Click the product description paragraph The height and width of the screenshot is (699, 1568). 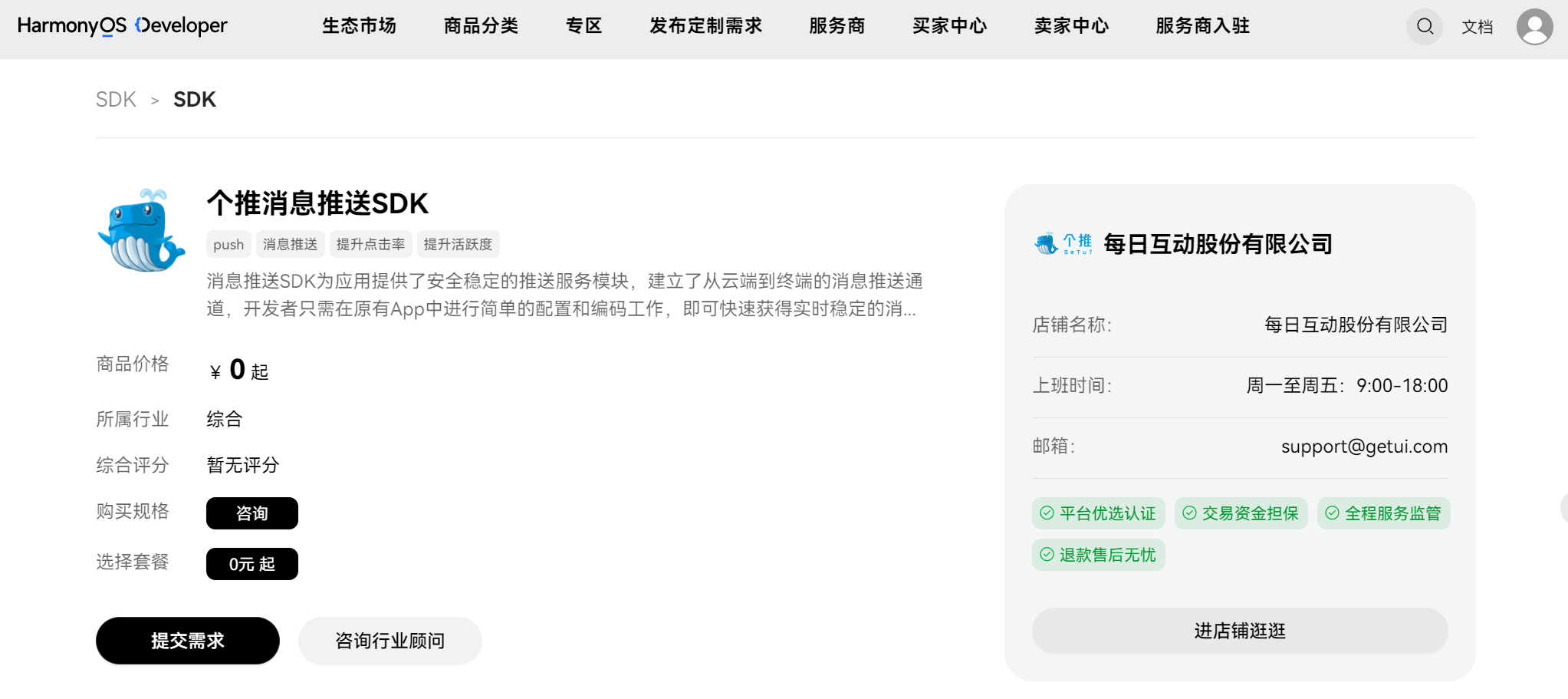point(564,295)
